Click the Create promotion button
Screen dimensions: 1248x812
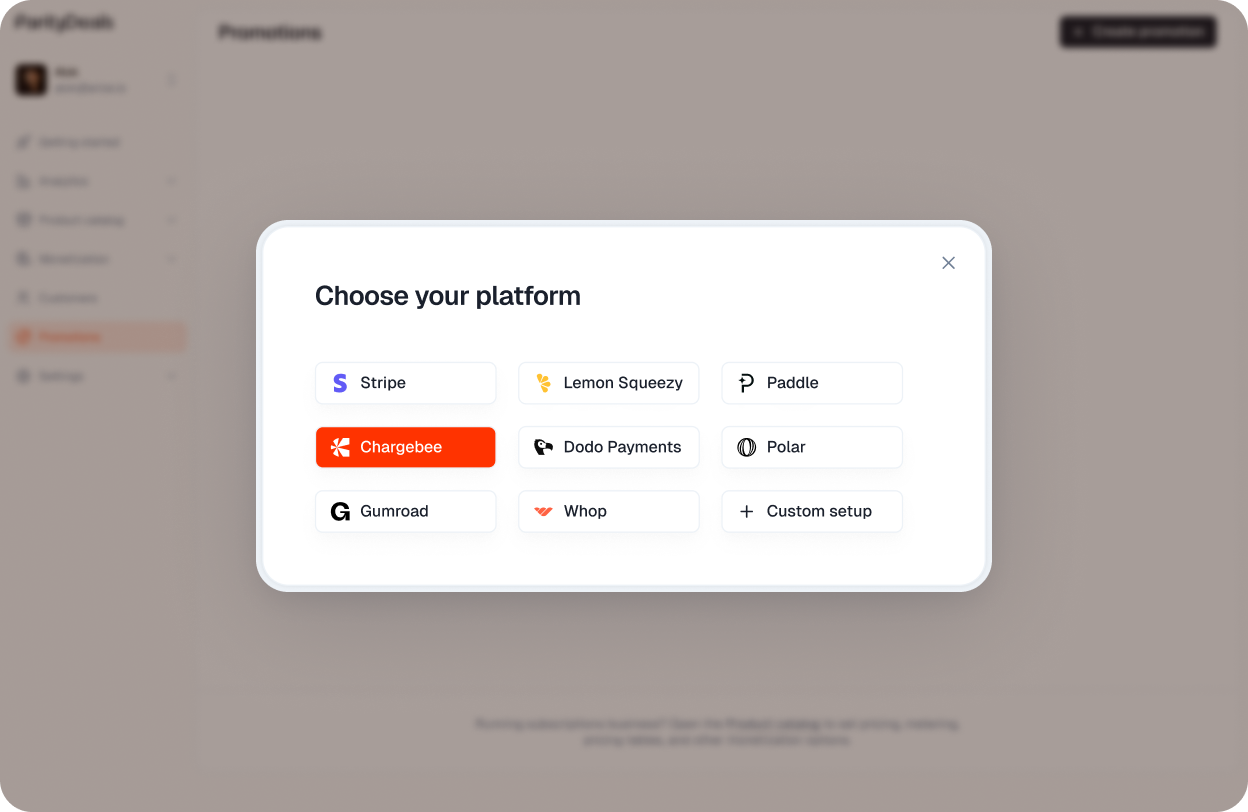tap(1138, 31)
